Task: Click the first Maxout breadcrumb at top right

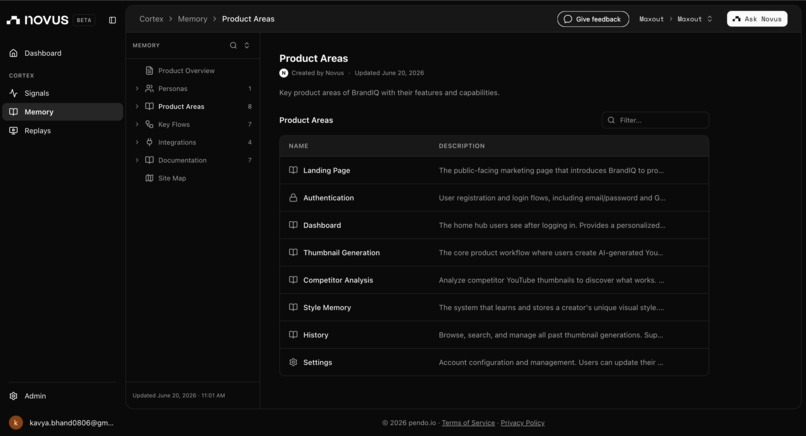Action: pos(651,19)
